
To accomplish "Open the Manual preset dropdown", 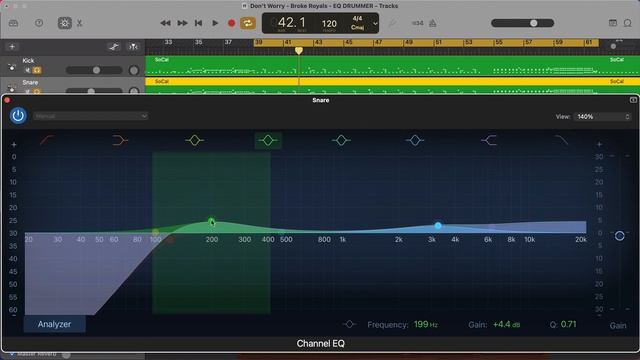I will coord(91,116).
